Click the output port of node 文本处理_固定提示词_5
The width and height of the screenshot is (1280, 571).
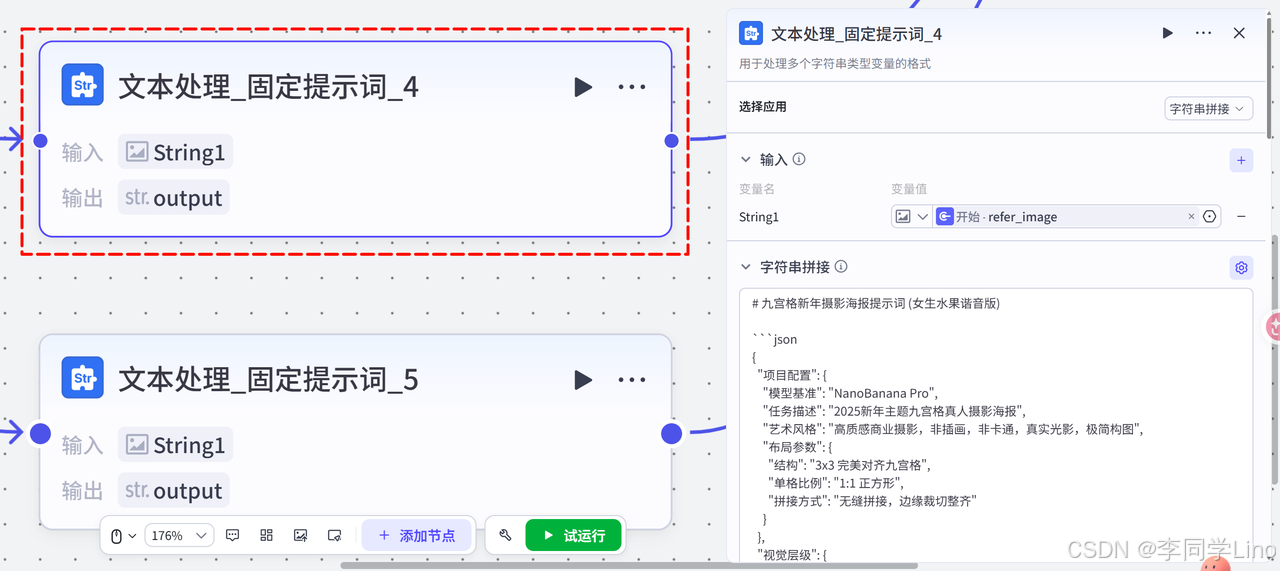pyautogui.click(x=672, y=433)
